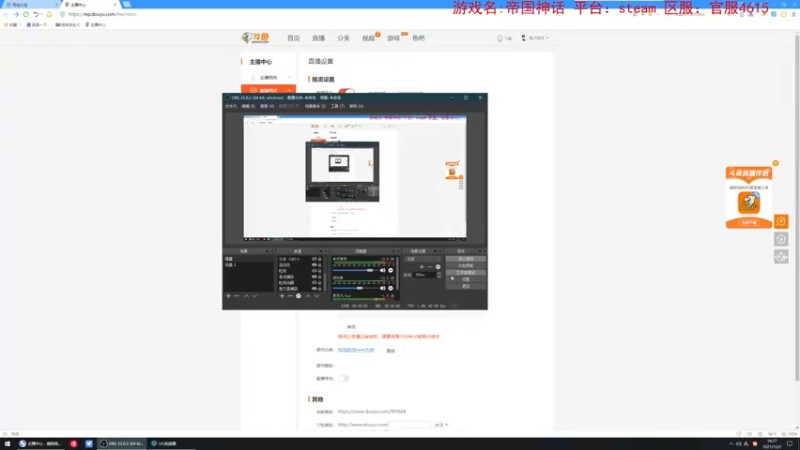Click the top streaming button in OBS controls
Viewport: 800px width, 450px height.
pyautogui.click(x=466, y=259)
